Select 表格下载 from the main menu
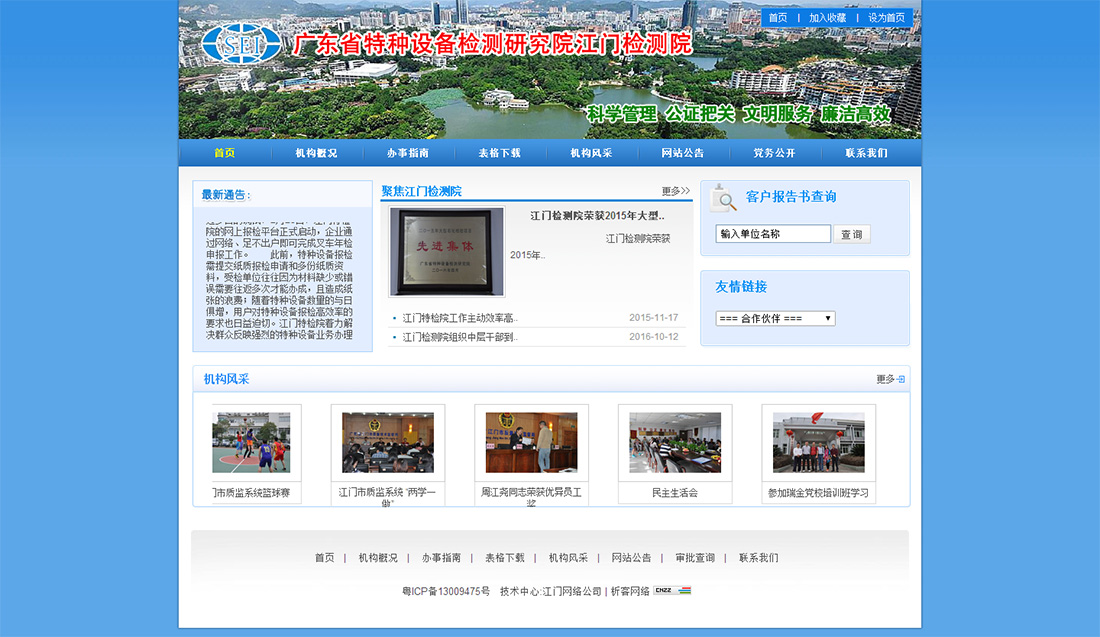 coord(499,153)
